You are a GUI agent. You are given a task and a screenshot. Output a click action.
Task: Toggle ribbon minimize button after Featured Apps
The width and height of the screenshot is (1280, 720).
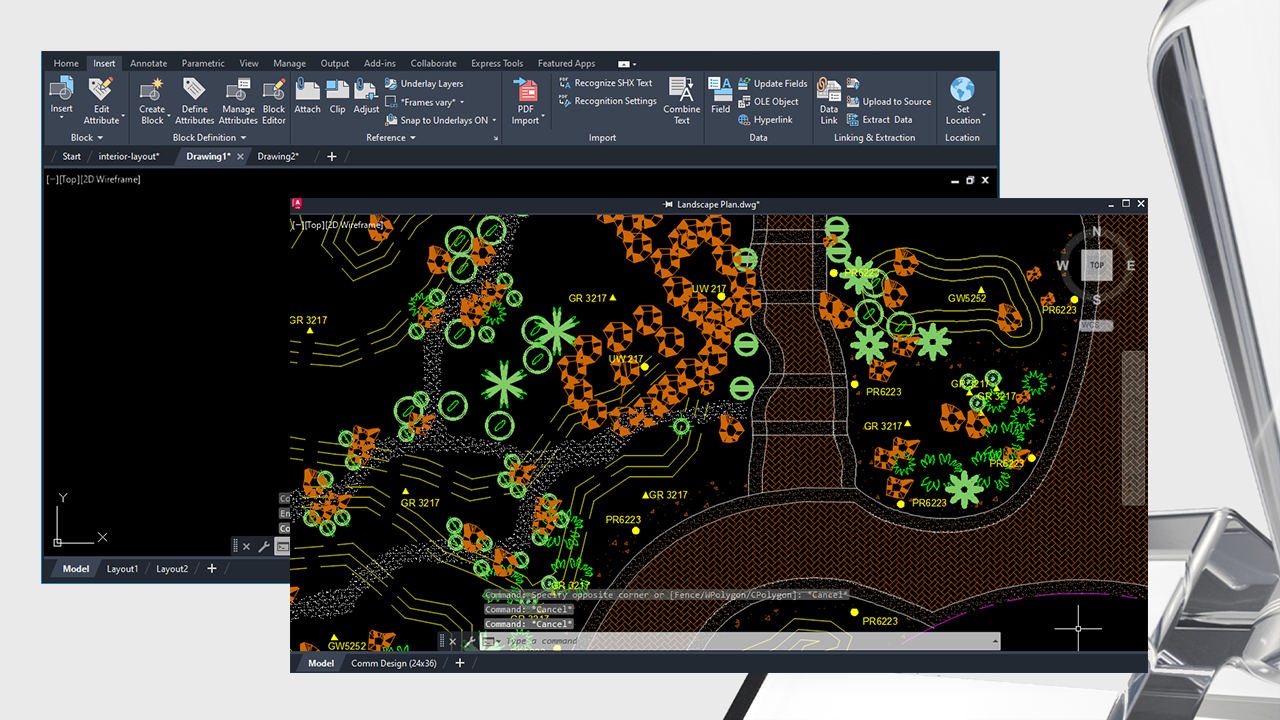[x=627, y=64]
